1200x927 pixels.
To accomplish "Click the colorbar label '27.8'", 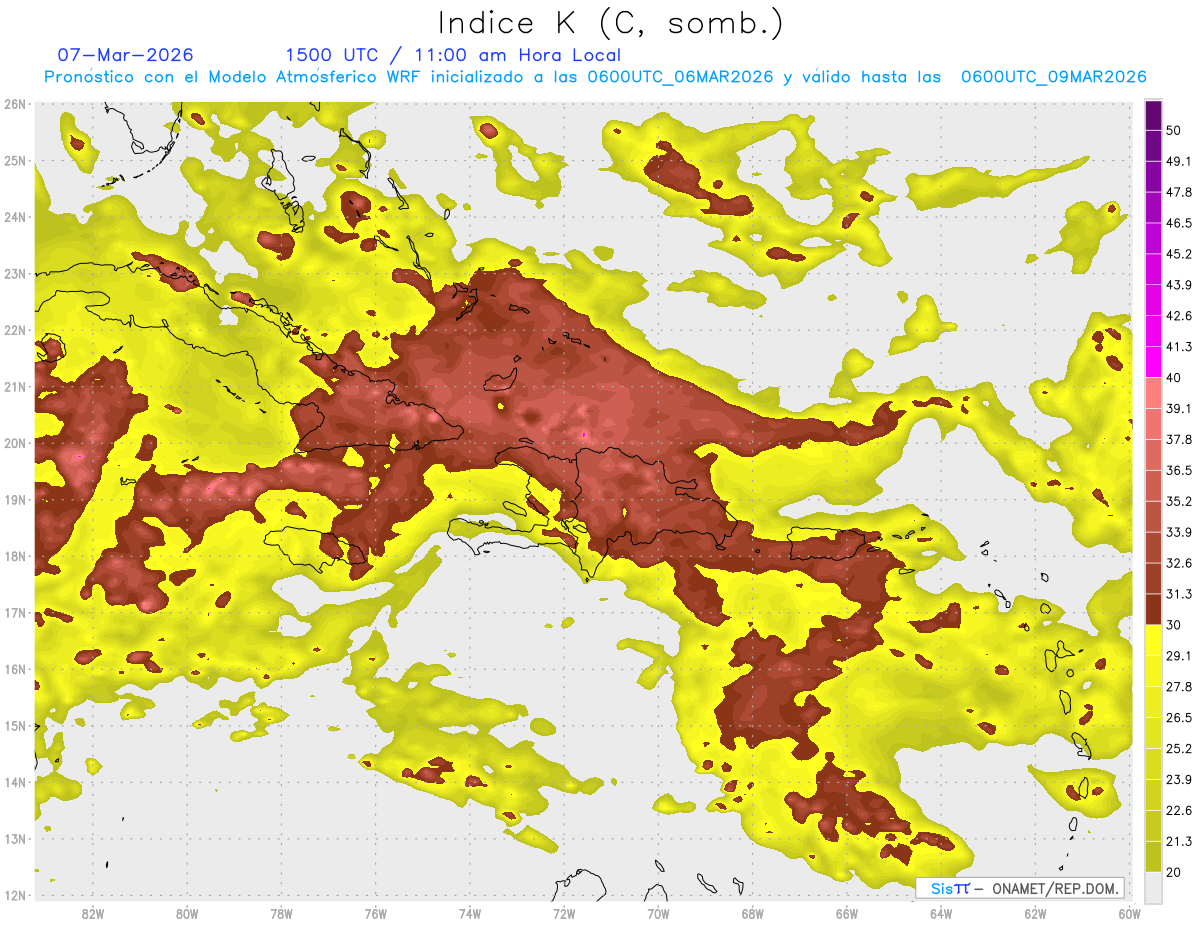I will 1179,686.
